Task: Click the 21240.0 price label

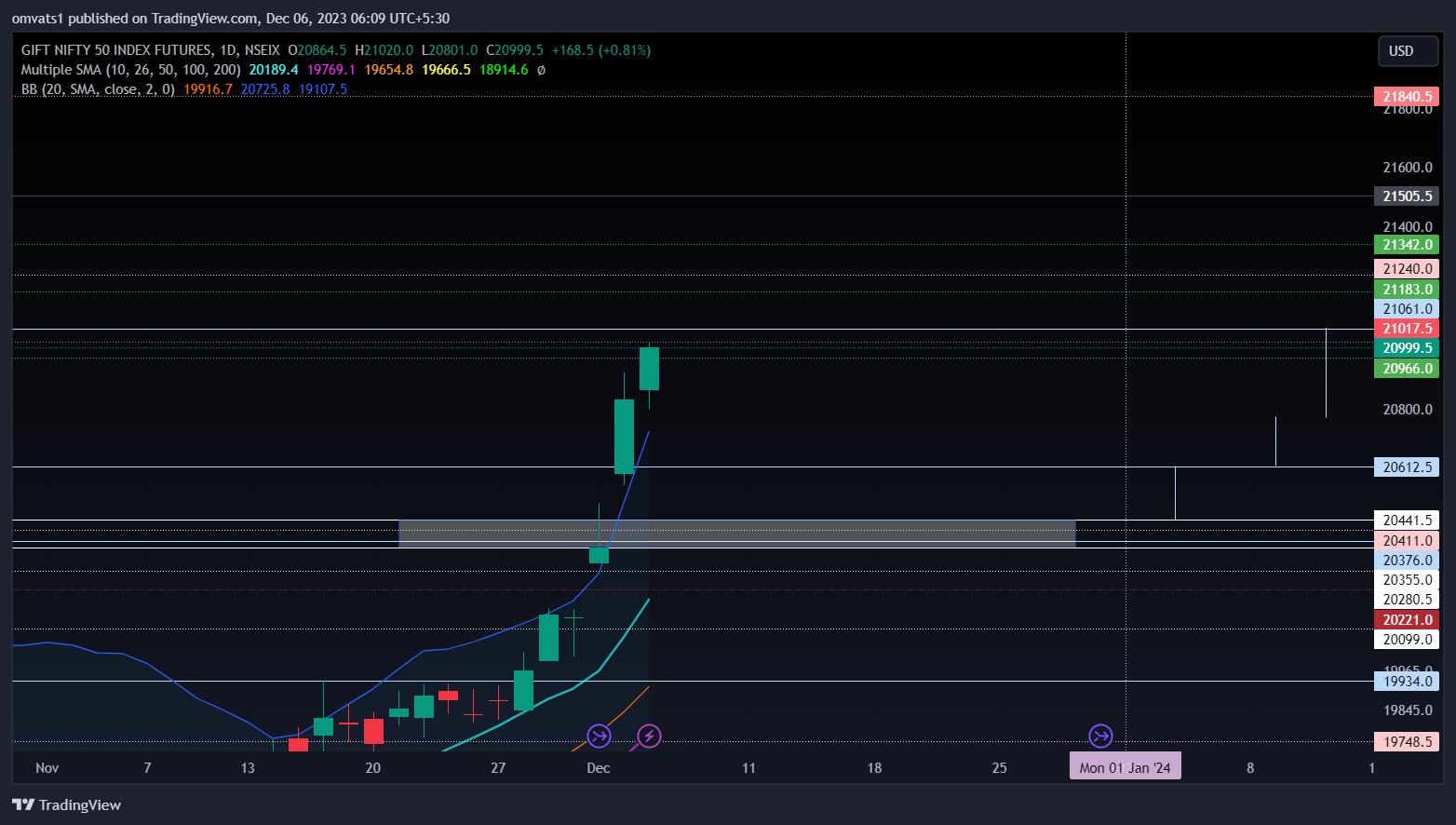Action: [x=1407, y=269]
